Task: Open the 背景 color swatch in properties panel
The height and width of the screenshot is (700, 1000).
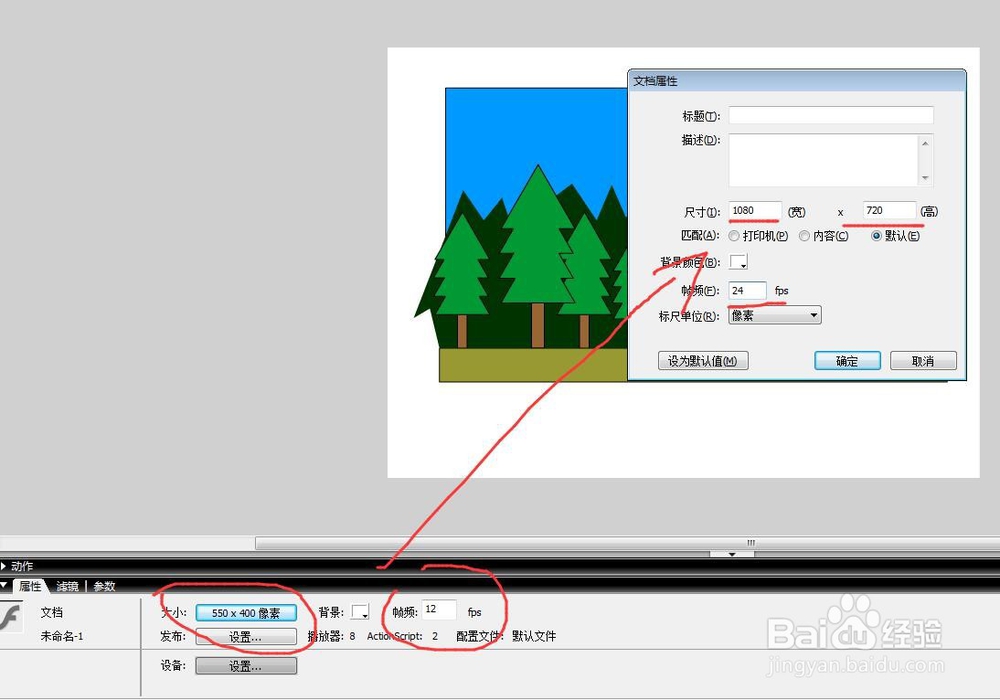Action: (360, 612)
